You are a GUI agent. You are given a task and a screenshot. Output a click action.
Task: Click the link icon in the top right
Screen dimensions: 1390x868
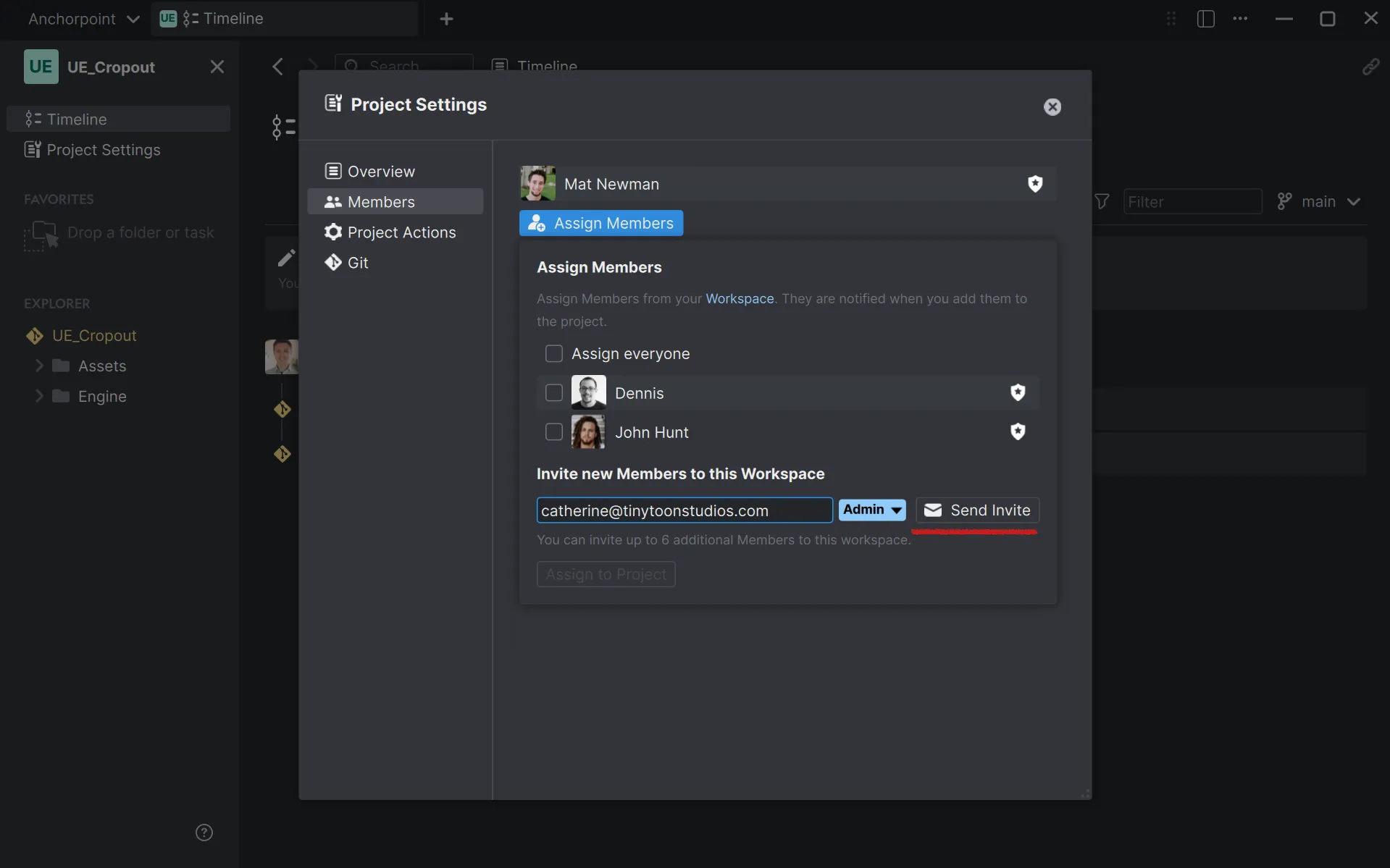(1371, 67)
